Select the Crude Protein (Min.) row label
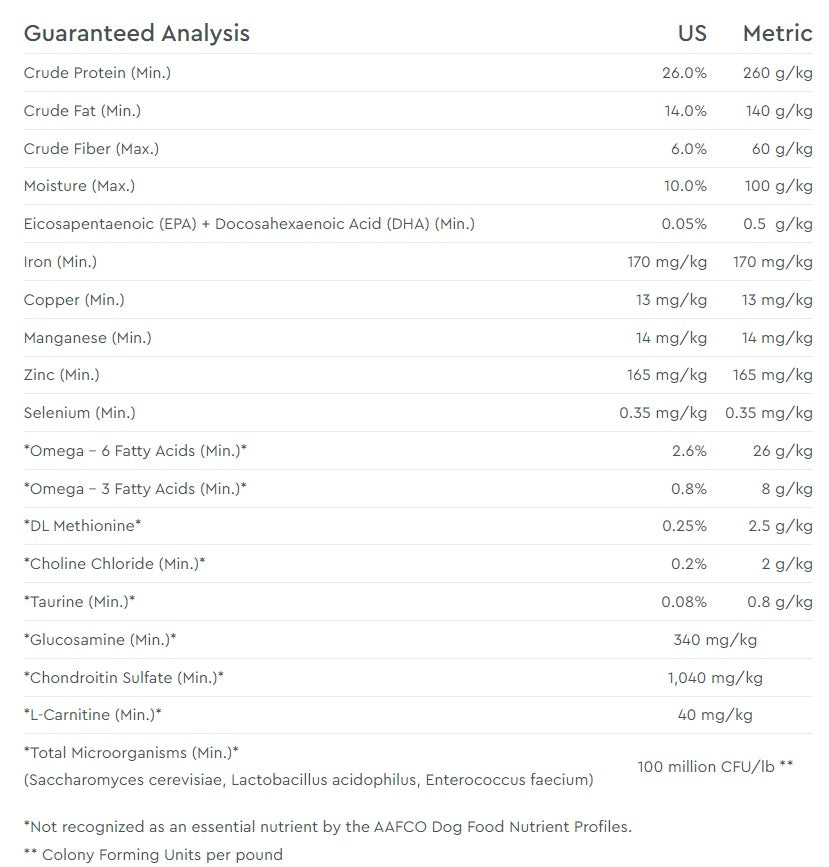 pyautogui.click(x=98, y=73)
